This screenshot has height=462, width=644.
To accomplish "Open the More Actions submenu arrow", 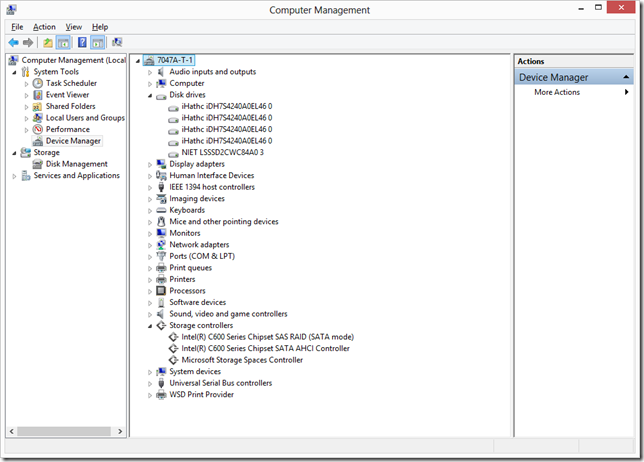I will tap(626, 92).
